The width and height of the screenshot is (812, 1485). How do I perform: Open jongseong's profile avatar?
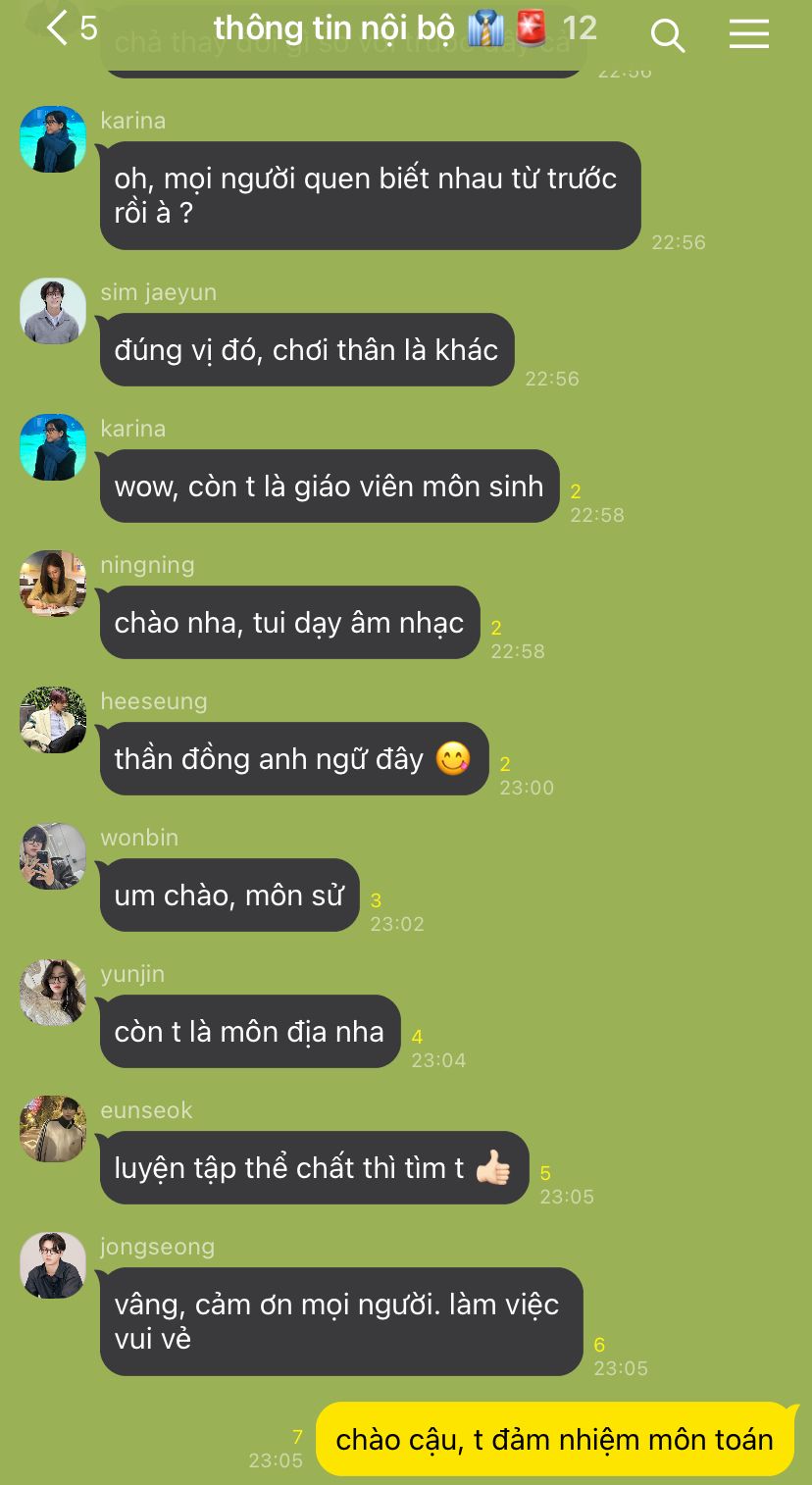tap(53, 1265)
